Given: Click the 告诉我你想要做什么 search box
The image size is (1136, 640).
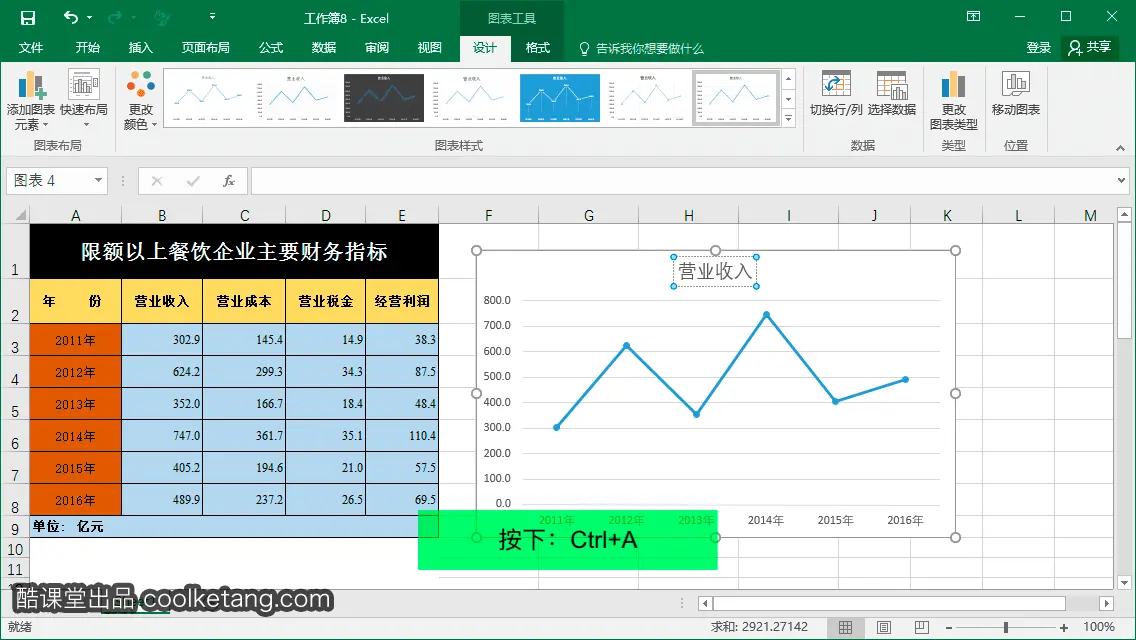Looking at the screenshot, I should click(x=642, y=49).
